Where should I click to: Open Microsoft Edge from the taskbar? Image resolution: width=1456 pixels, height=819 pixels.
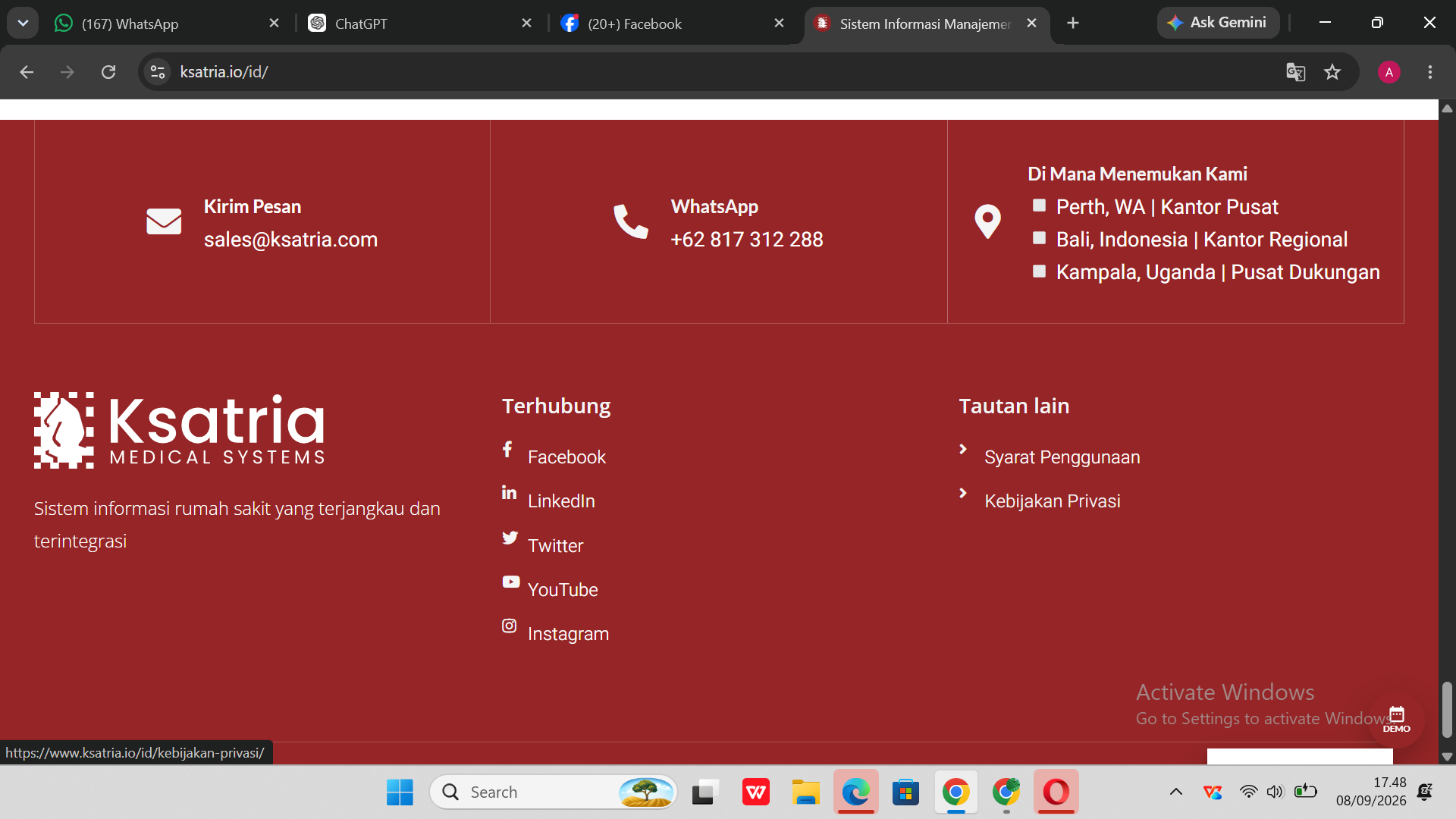pyautogui.click(x=856, y=792)
